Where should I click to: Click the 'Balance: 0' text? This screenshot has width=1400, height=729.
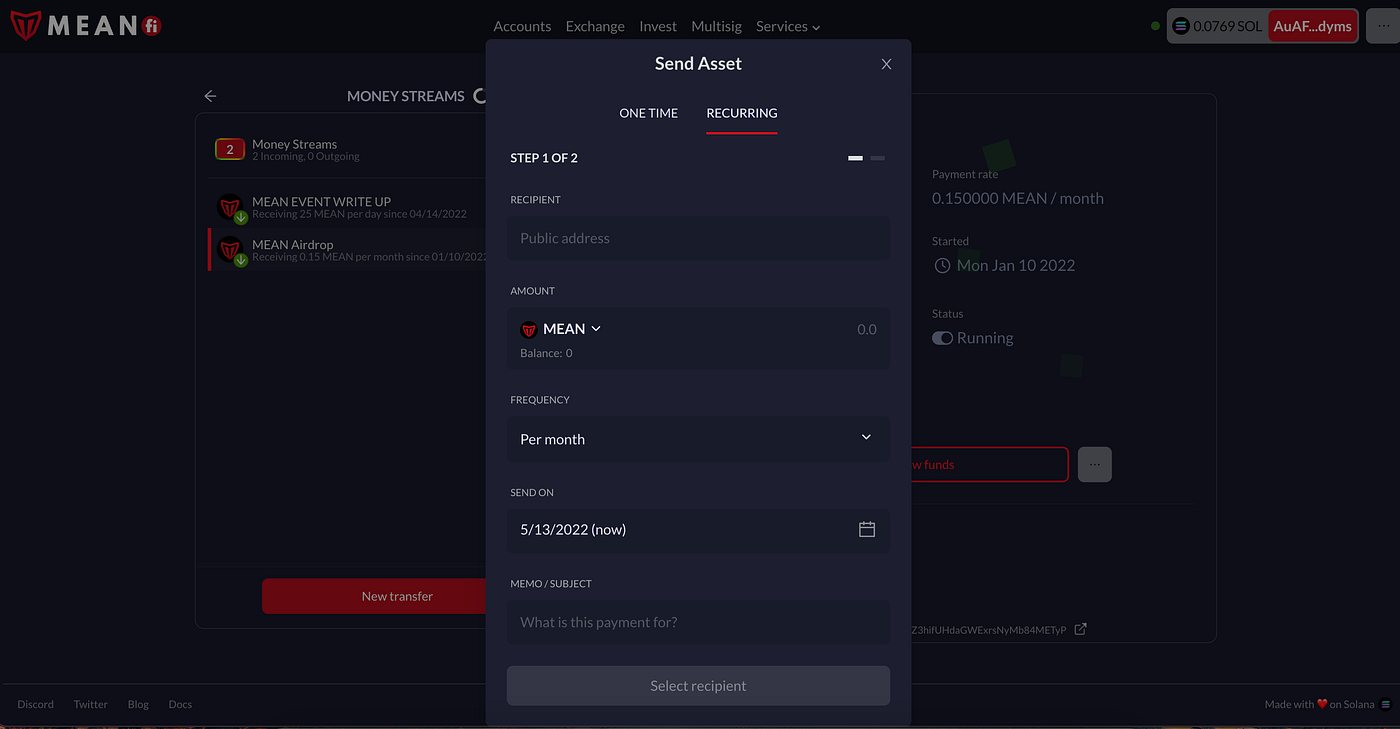tap(546, 353)
